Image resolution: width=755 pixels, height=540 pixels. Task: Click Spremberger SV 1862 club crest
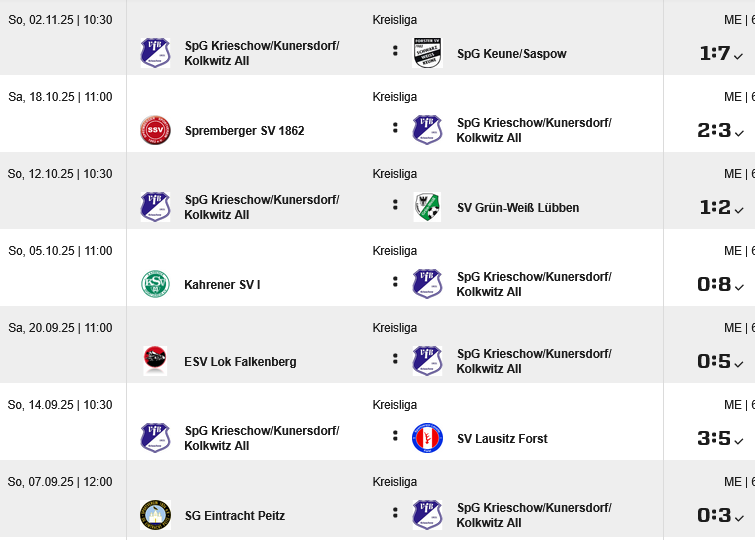click(155, 130)
